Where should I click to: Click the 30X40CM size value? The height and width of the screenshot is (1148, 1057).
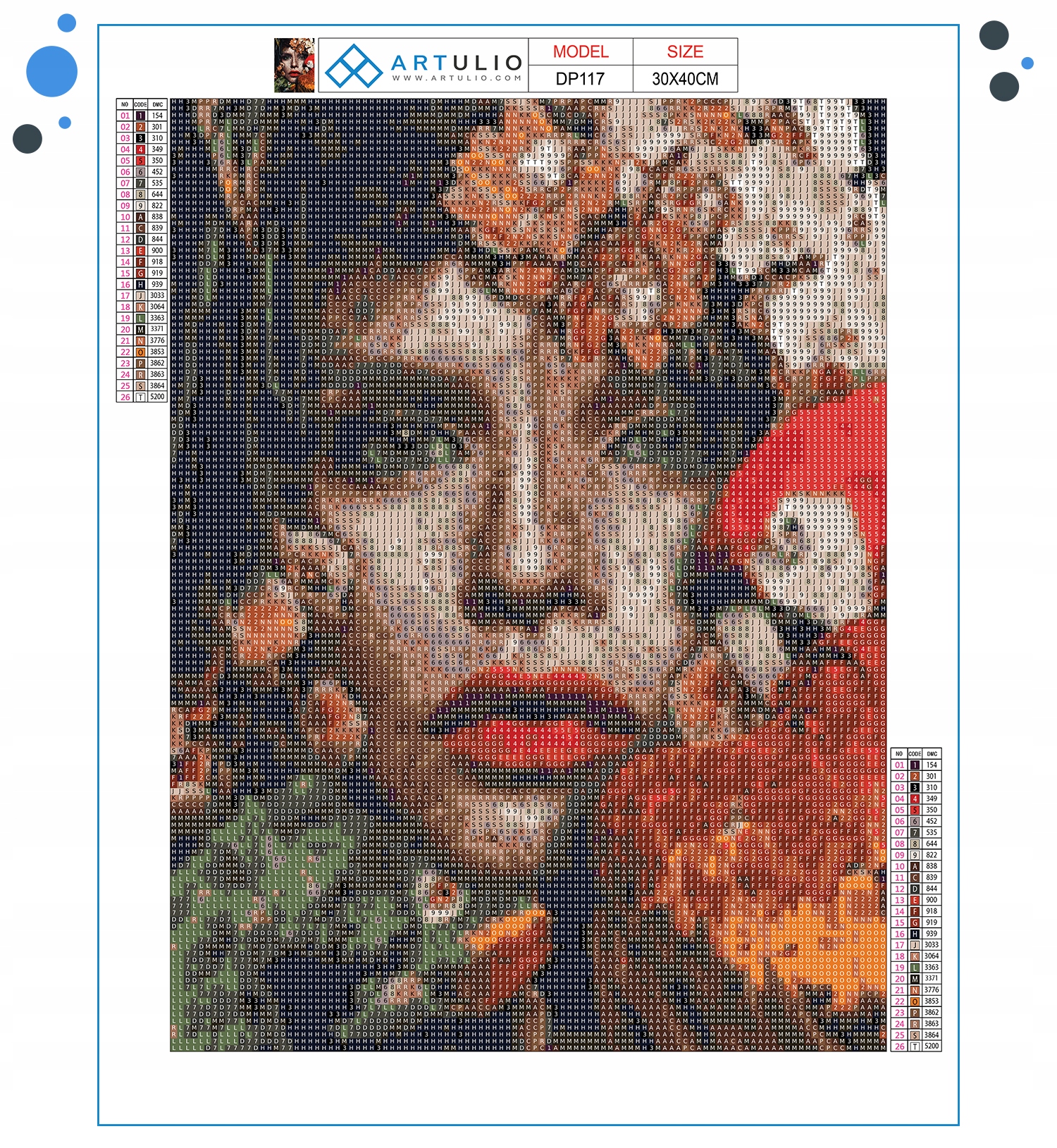685,79
